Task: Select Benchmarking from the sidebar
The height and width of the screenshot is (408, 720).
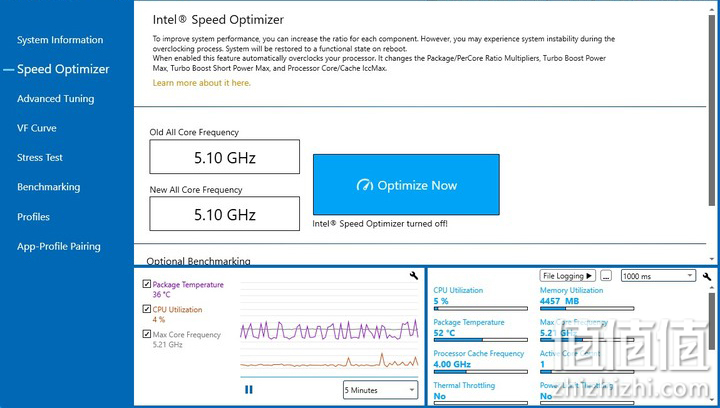Action: click(49, 187)
